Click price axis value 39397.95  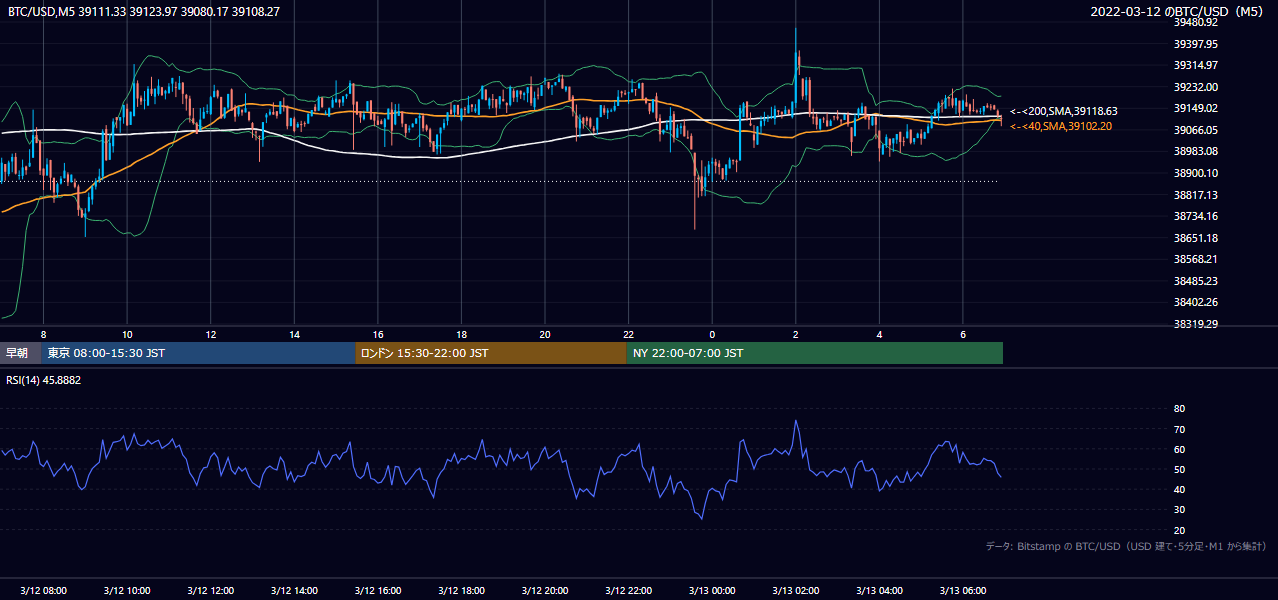tap(1195, 44)
